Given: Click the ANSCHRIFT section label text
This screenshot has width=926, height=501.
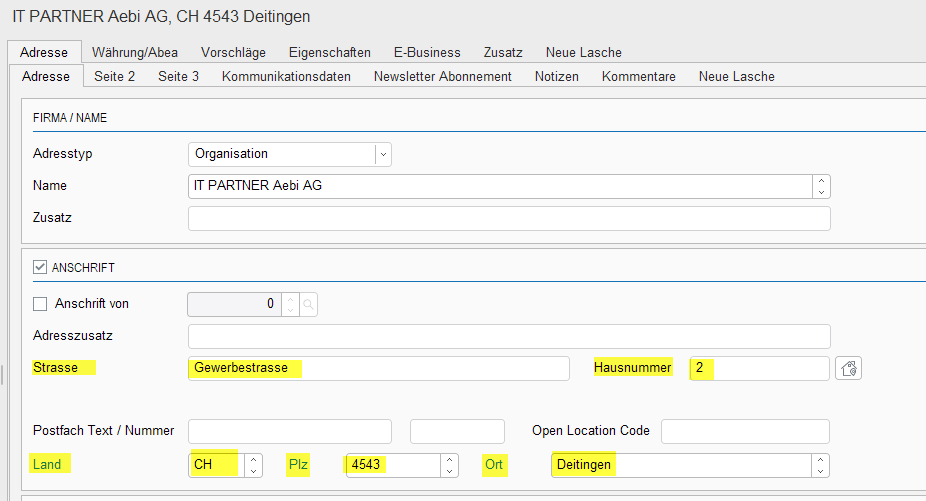Looking at the screenshot, I should 83,268.
